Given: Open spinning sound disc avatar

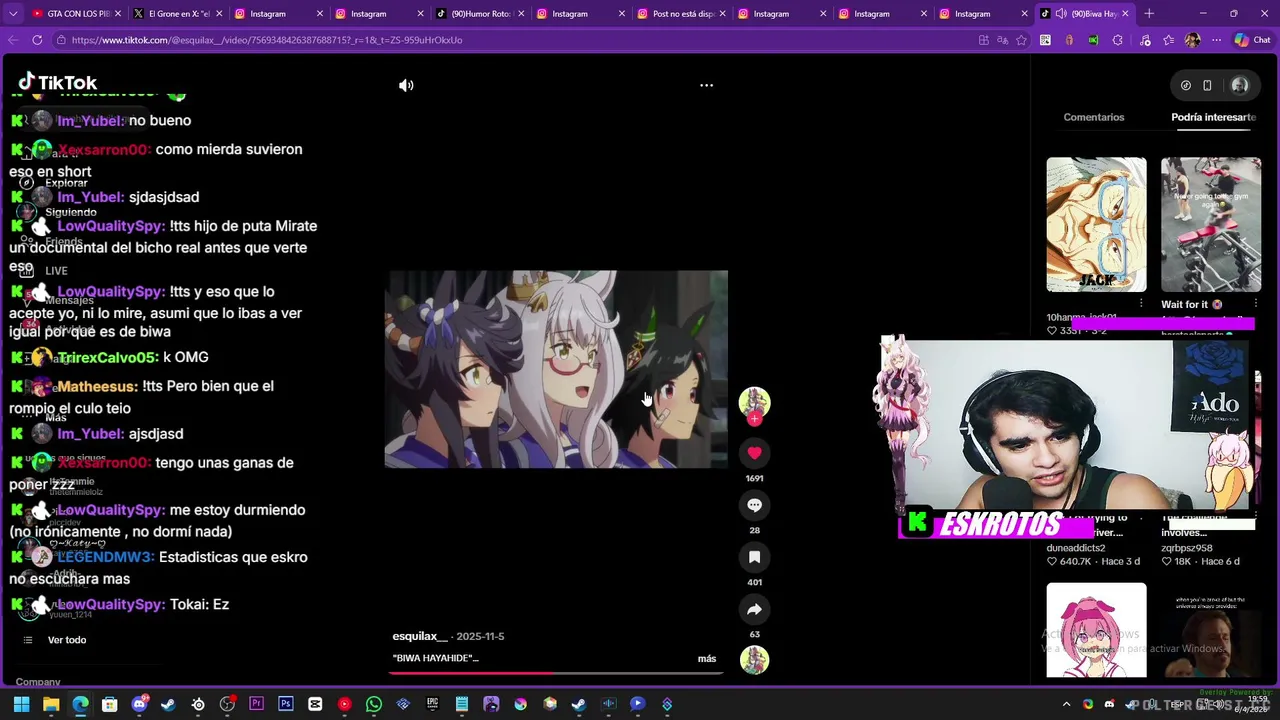Looking at the screenshot, I should point(754,660).
